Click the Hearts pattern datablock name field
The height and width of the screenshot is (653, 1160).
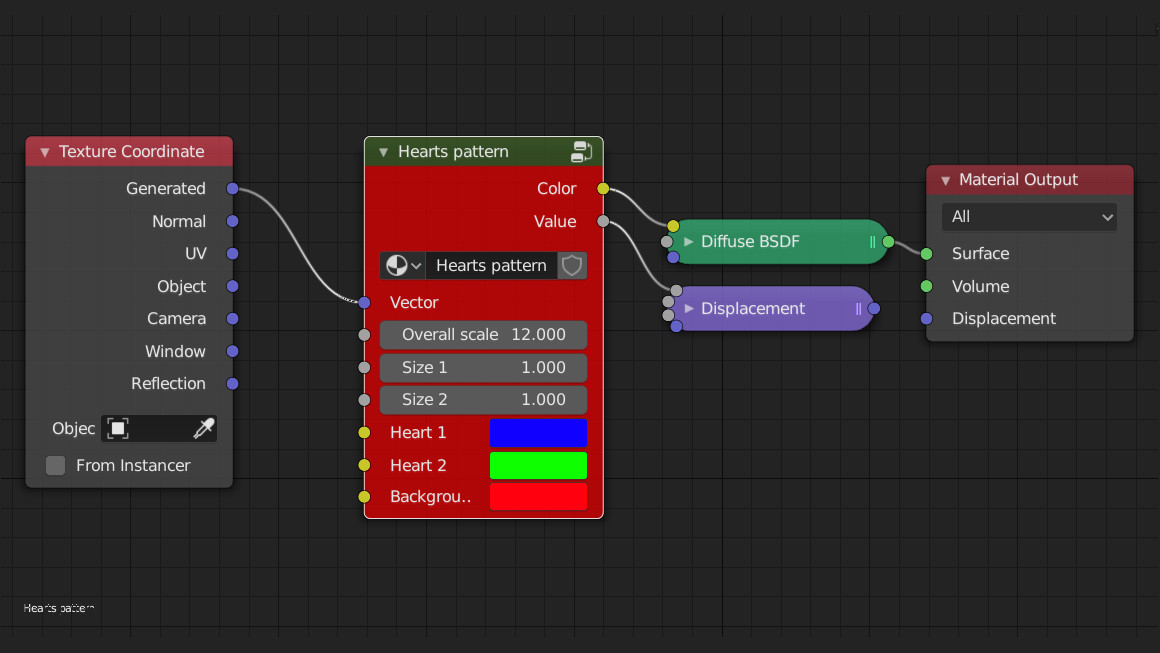pos(490,265)
